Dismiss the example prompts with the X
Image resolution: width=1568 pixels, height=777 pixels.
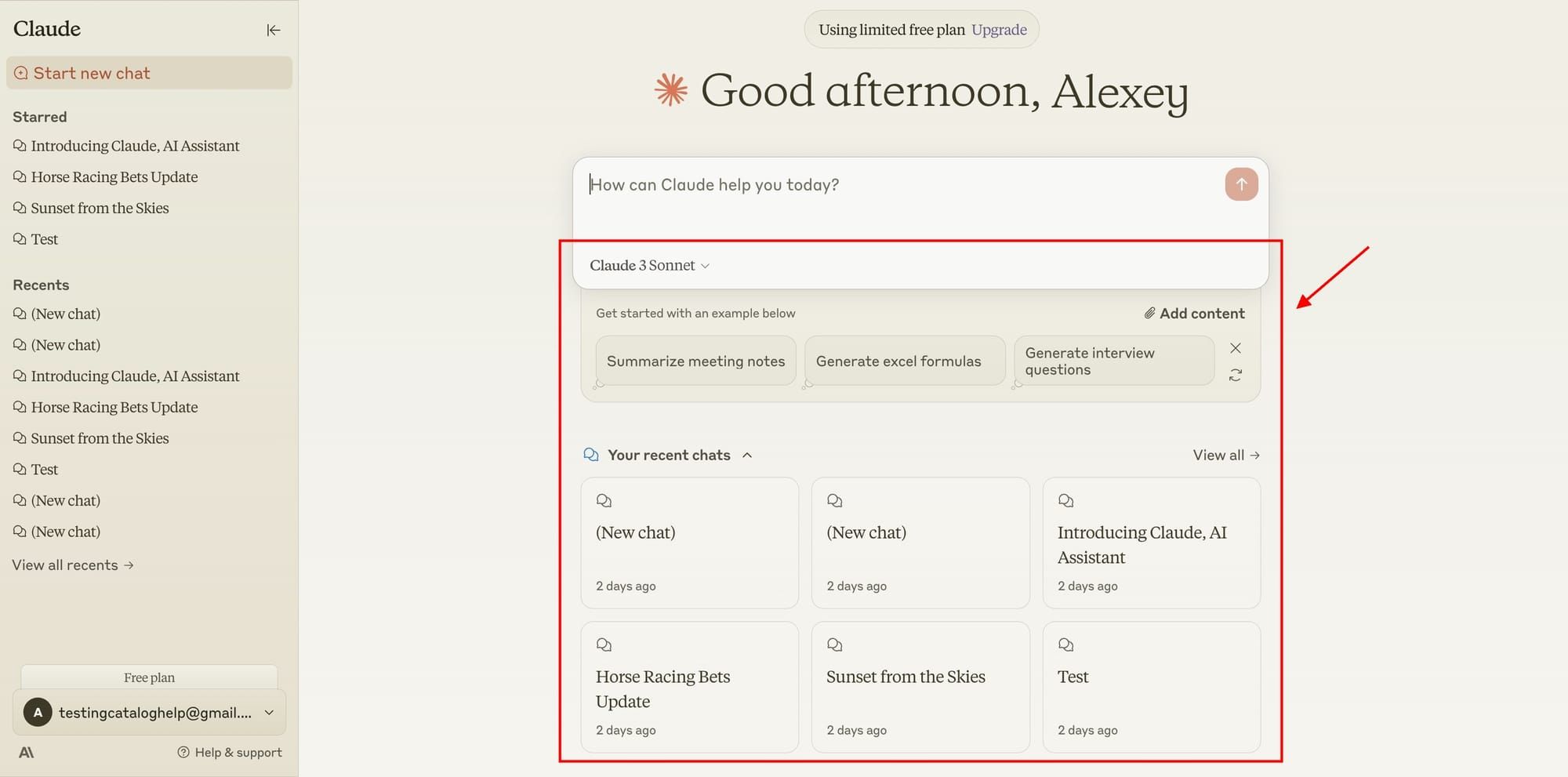point(1235,347)
